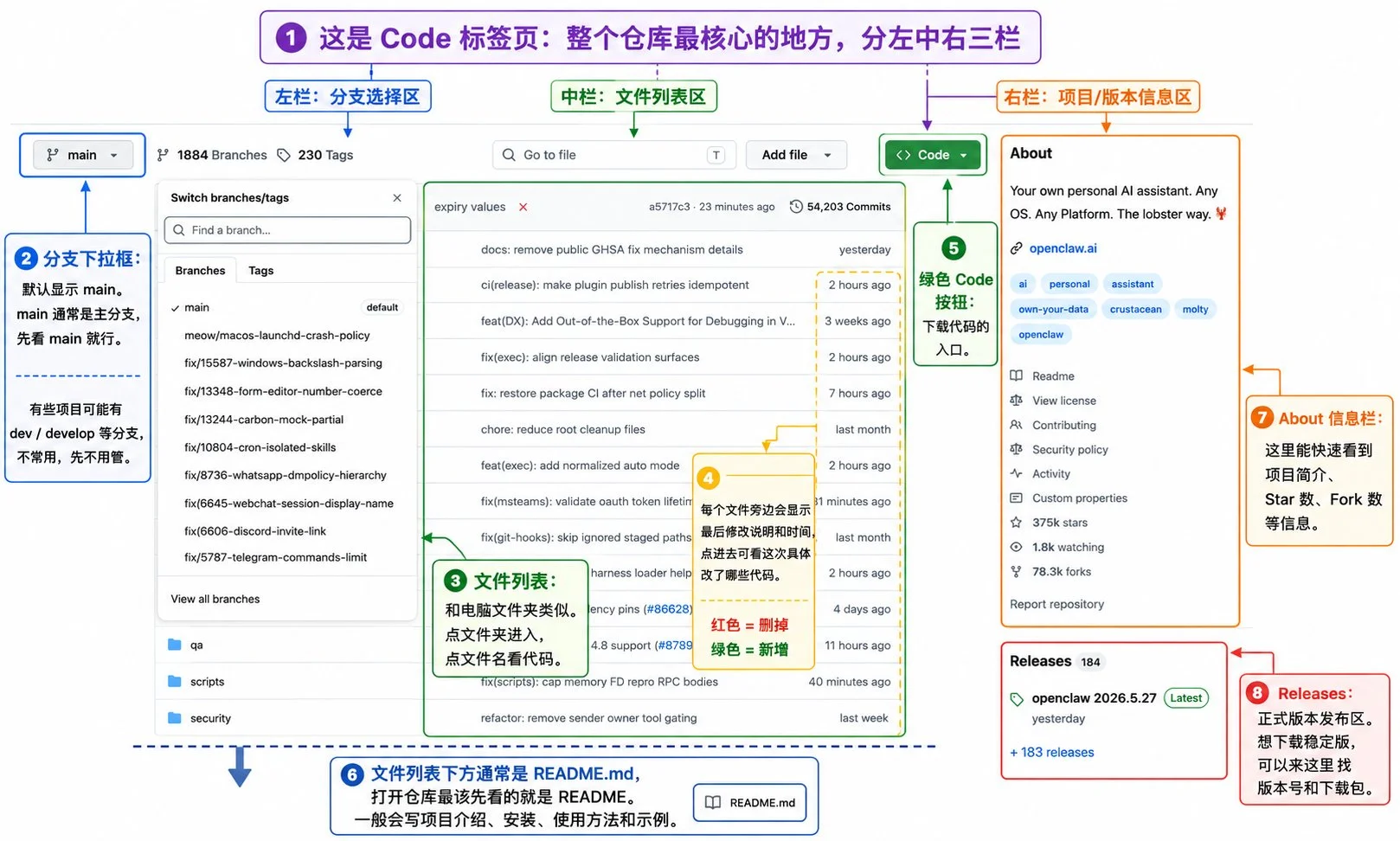The image size is (1400, 841).
Task: Focus the Find a branch input
Action: [x=287, y=230]
